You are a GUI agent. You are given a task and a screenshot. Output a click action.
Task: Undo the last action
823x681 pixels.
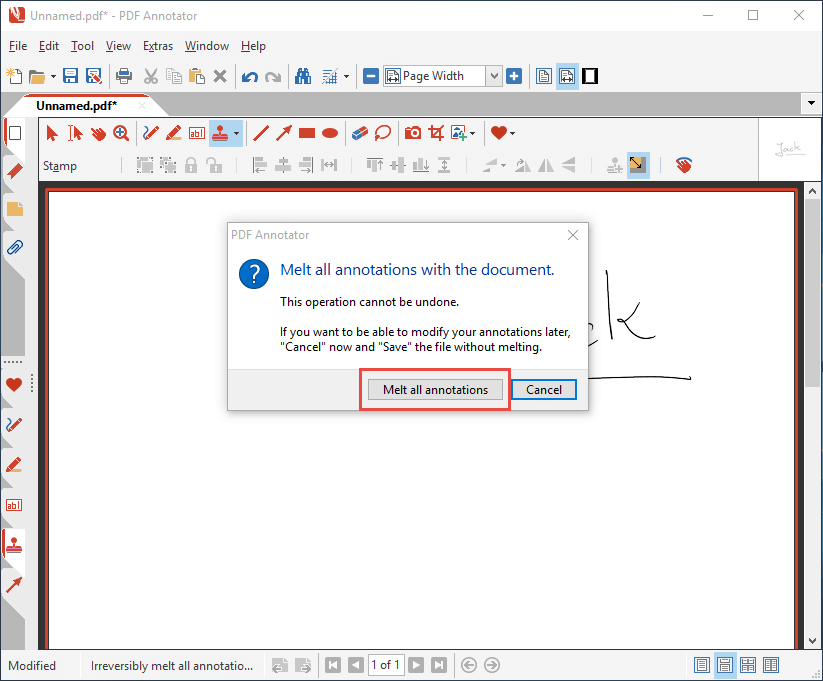point(250,77)
